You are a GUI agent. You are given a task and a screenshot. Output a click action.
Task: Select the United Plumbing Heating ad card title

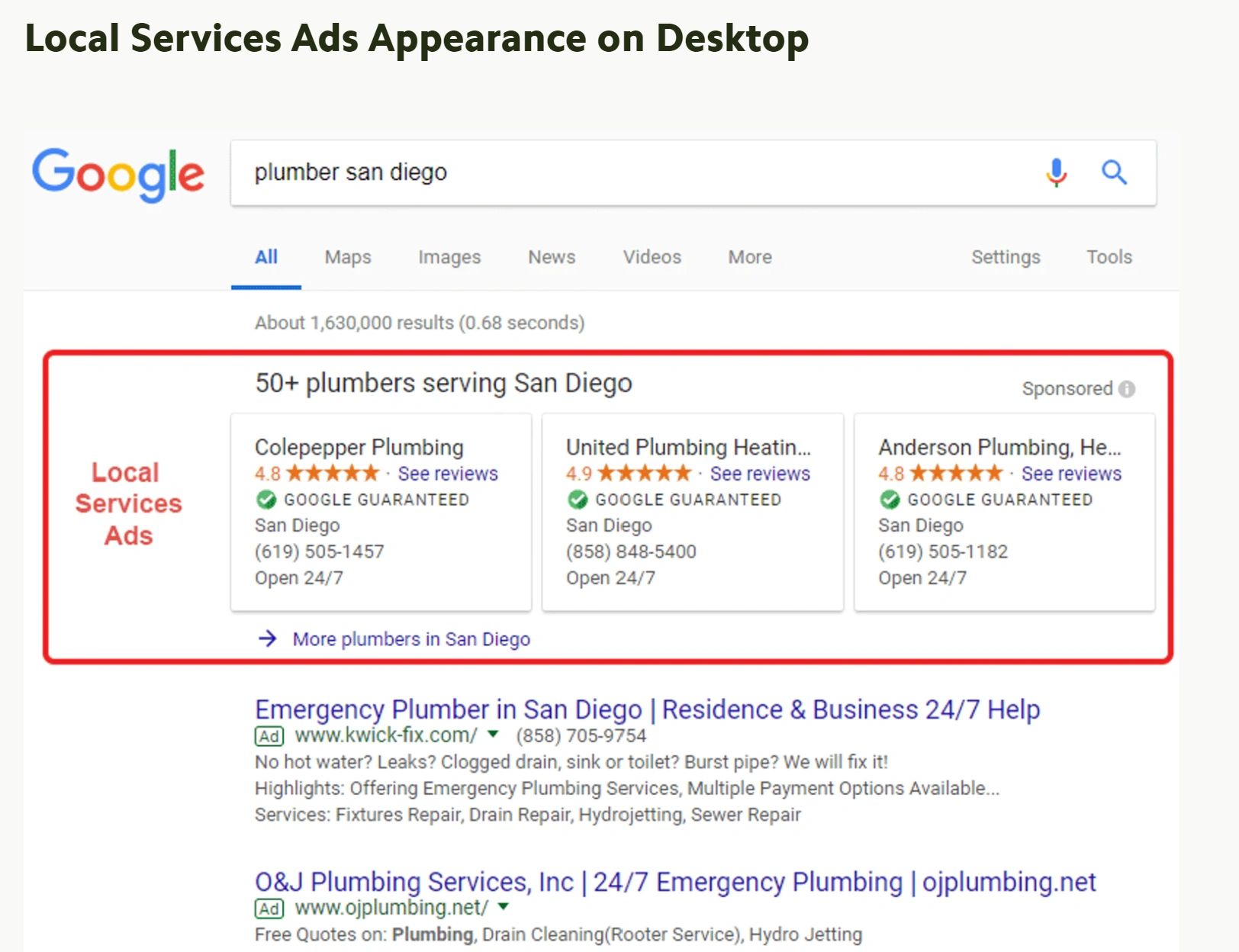tap(687, 447)
